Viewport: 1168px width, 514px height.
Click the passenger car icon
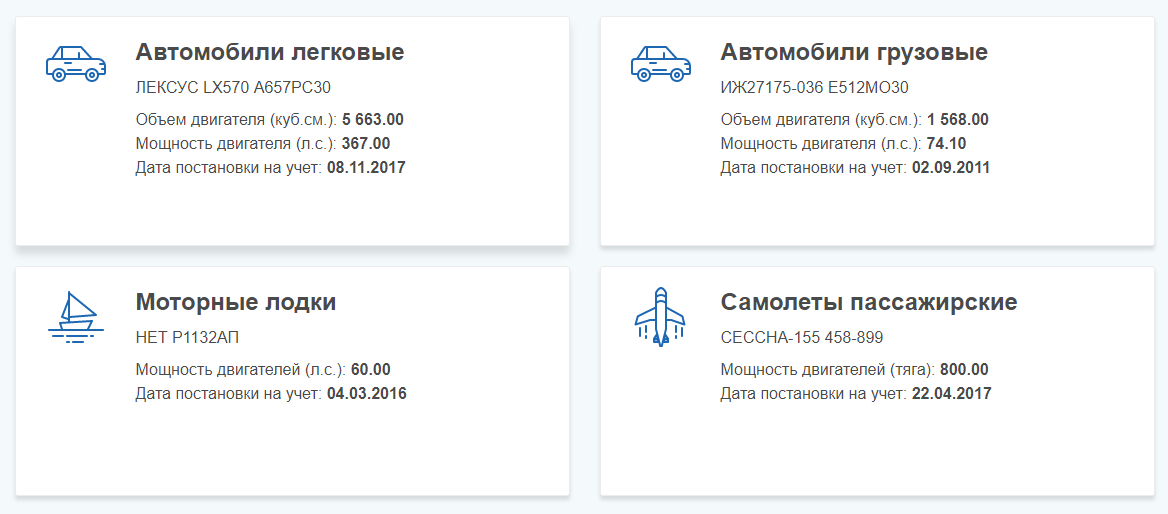pyautogui.click(x=75, y=62)
